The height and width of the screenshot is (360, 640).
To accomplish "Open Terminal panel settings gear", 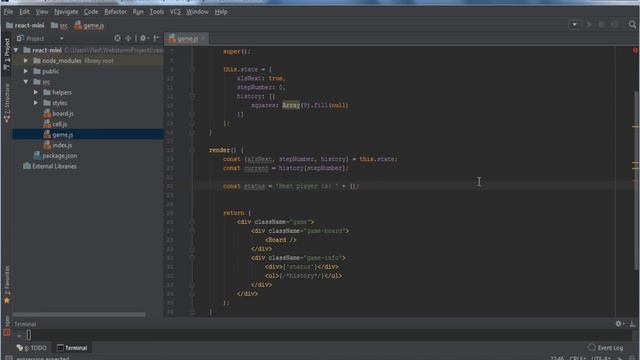I will (x=619, y=324).
